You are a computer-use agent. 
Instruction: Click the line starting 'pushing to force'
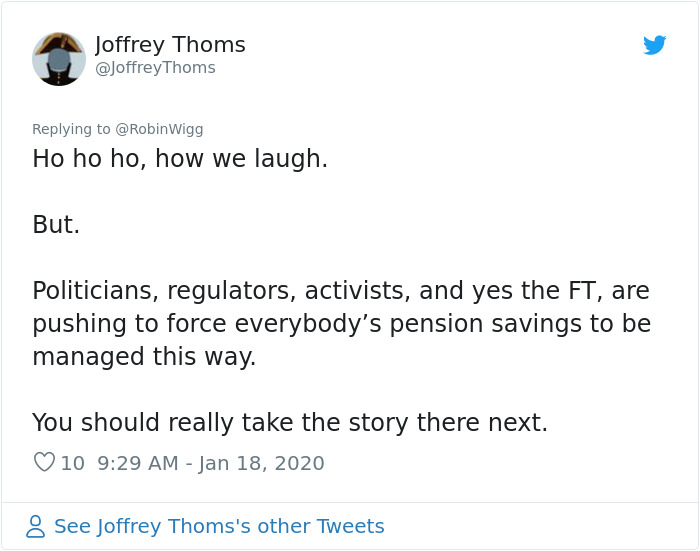[340, 324]
